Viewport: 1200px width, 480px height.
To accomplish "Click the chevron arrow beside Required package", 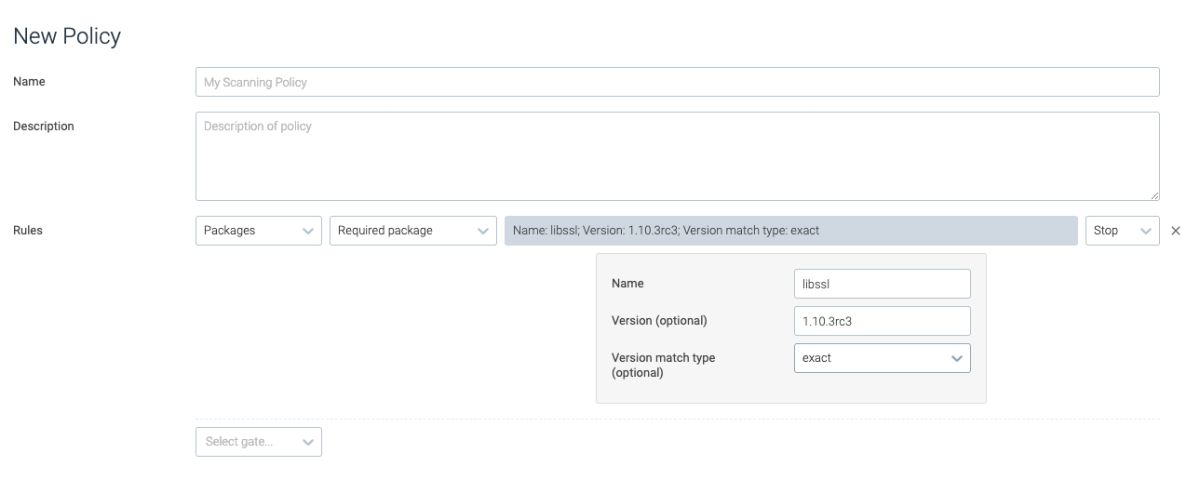I will [483, 231].
